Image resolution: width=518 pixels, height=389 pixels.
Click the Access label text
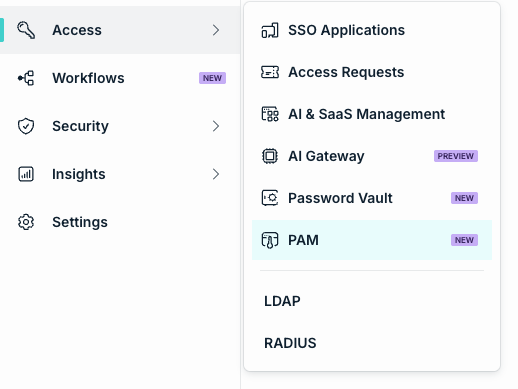77,30
